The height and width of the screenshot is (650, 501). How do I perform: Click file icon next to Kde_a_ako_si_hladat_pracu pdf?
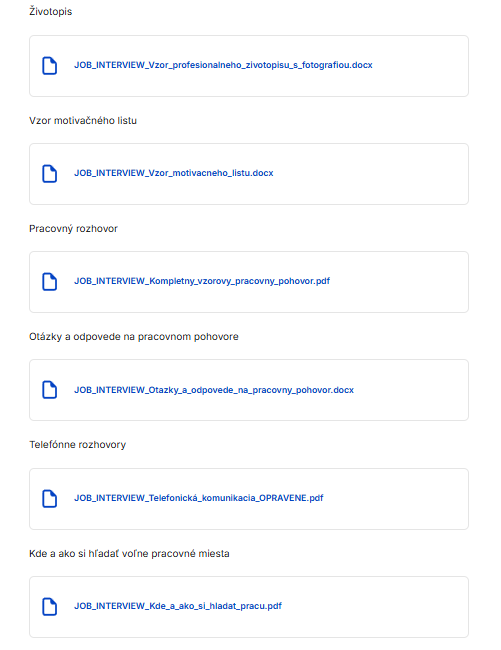coord(50,607)
